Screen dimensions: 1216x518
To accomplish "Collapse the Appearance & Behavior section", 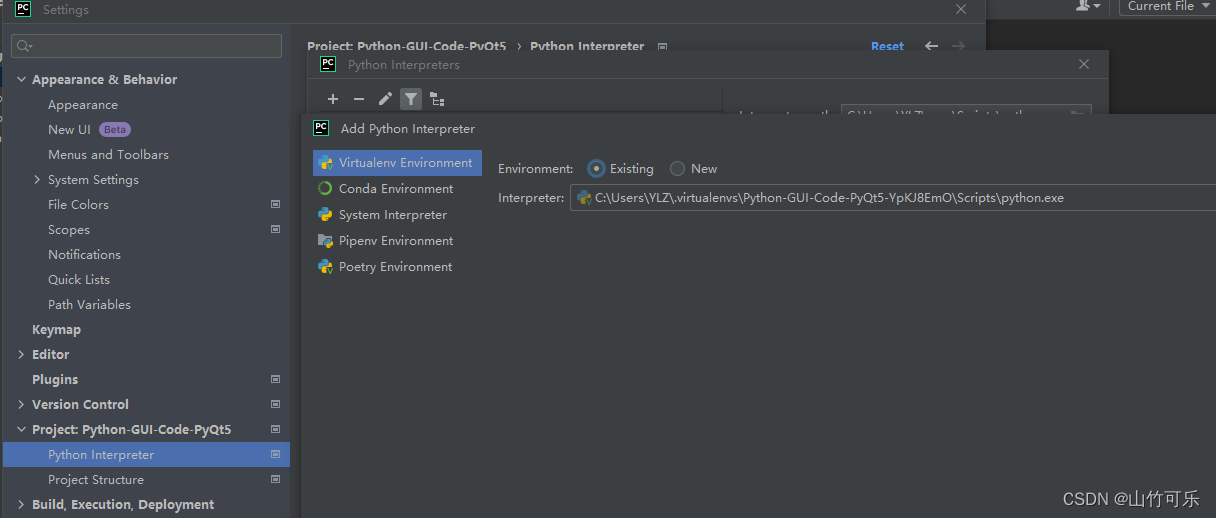I will (x=21, y=79).
